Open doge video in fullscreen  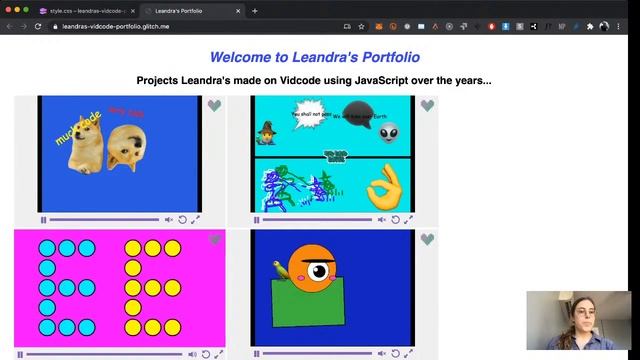196,220
